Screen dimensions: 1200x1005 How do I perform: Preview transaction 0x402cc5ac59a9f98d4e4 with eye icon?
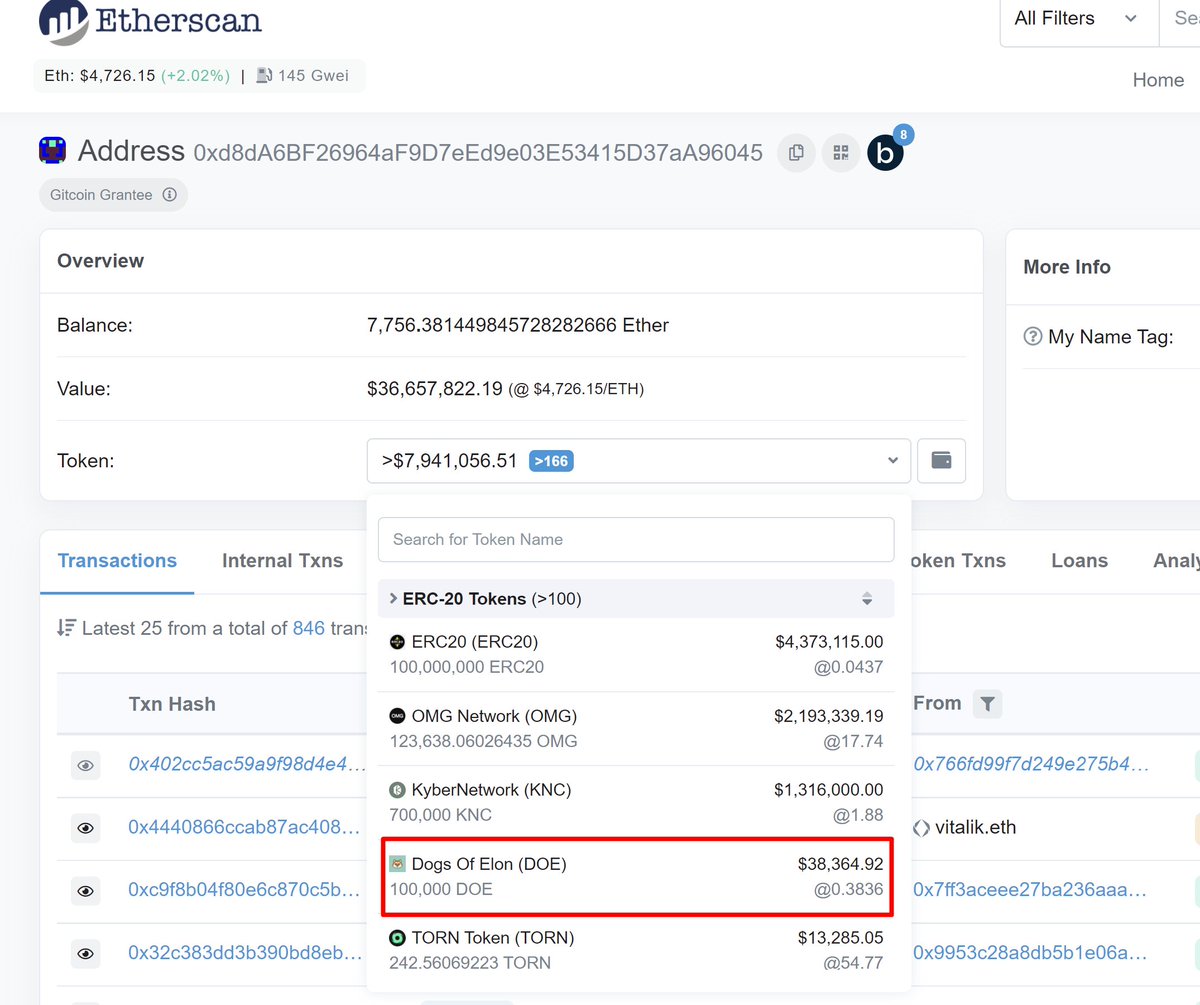click(x=86, y=765)
